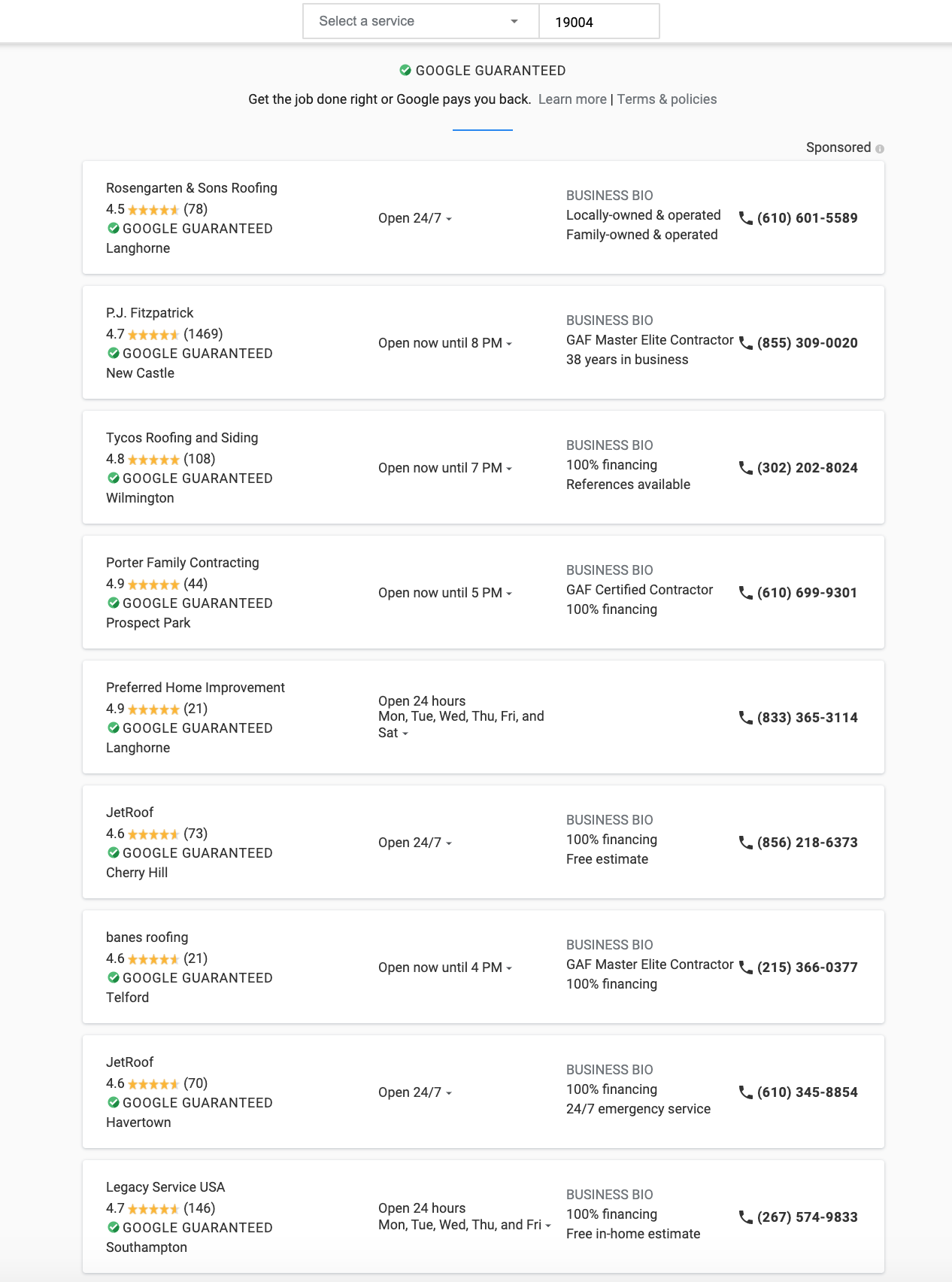The width and height of the screenshot is (952, 1282).
Task: Click Preferred Home's Google Guaranteed check badge
Action: point(114,728)
